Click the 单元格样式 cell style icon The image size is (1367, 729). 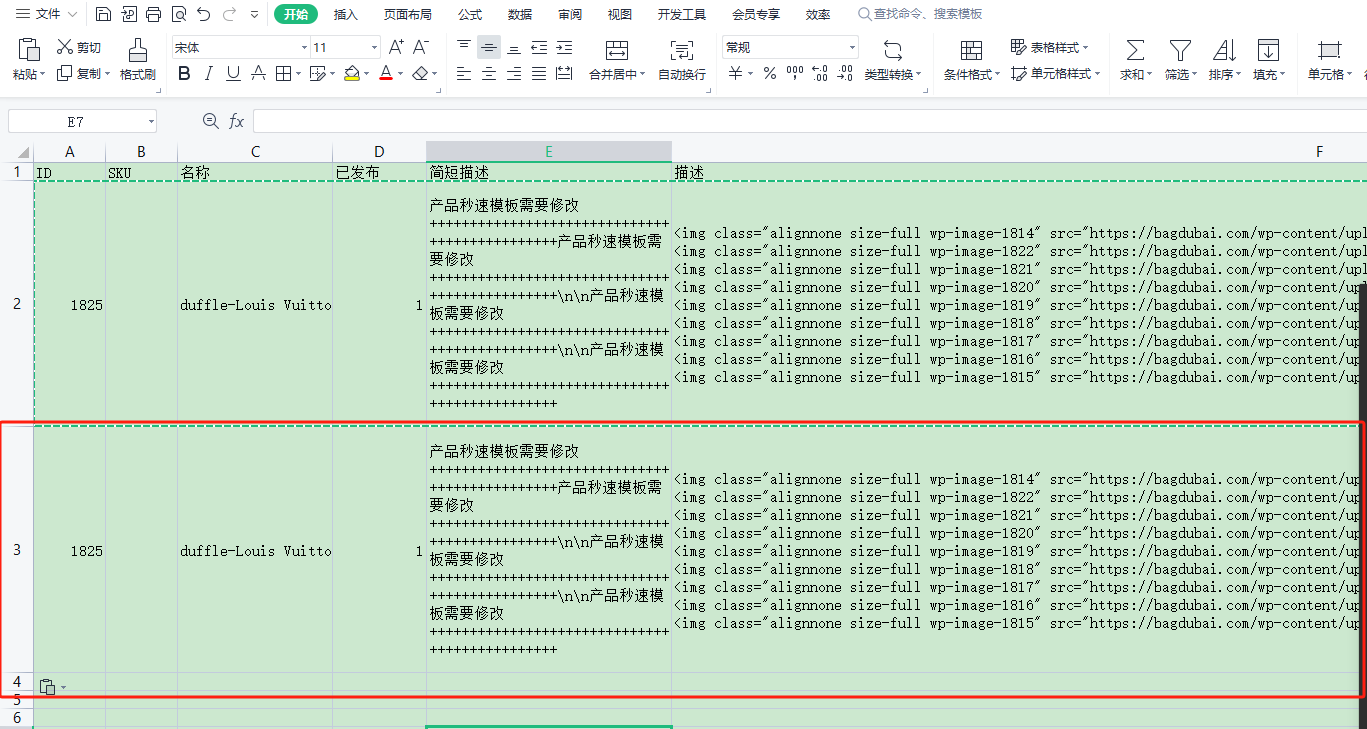1049,73
